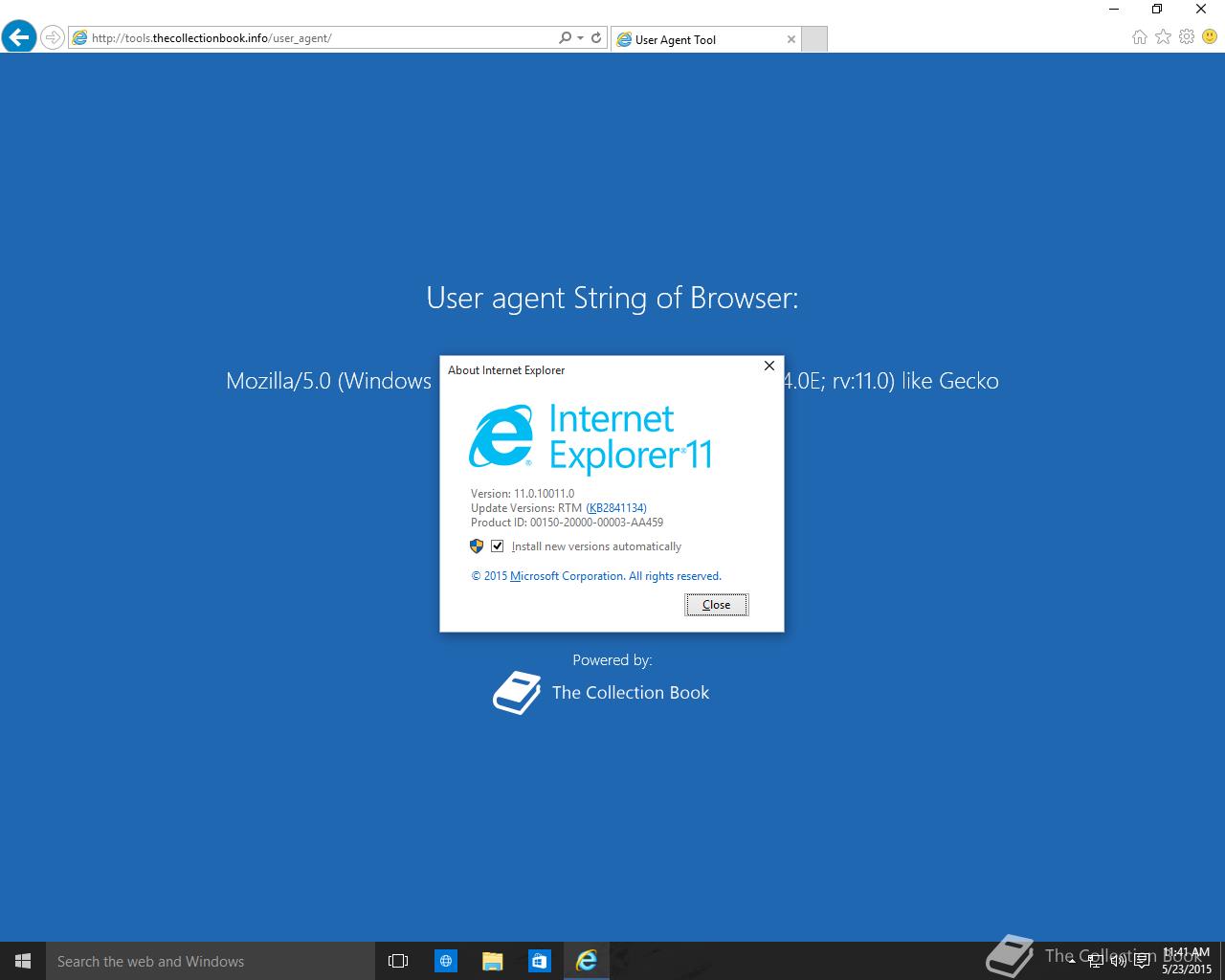Open File Explorer from the taskbar
Screen dimensions: 1225x980
pos(492,961)
